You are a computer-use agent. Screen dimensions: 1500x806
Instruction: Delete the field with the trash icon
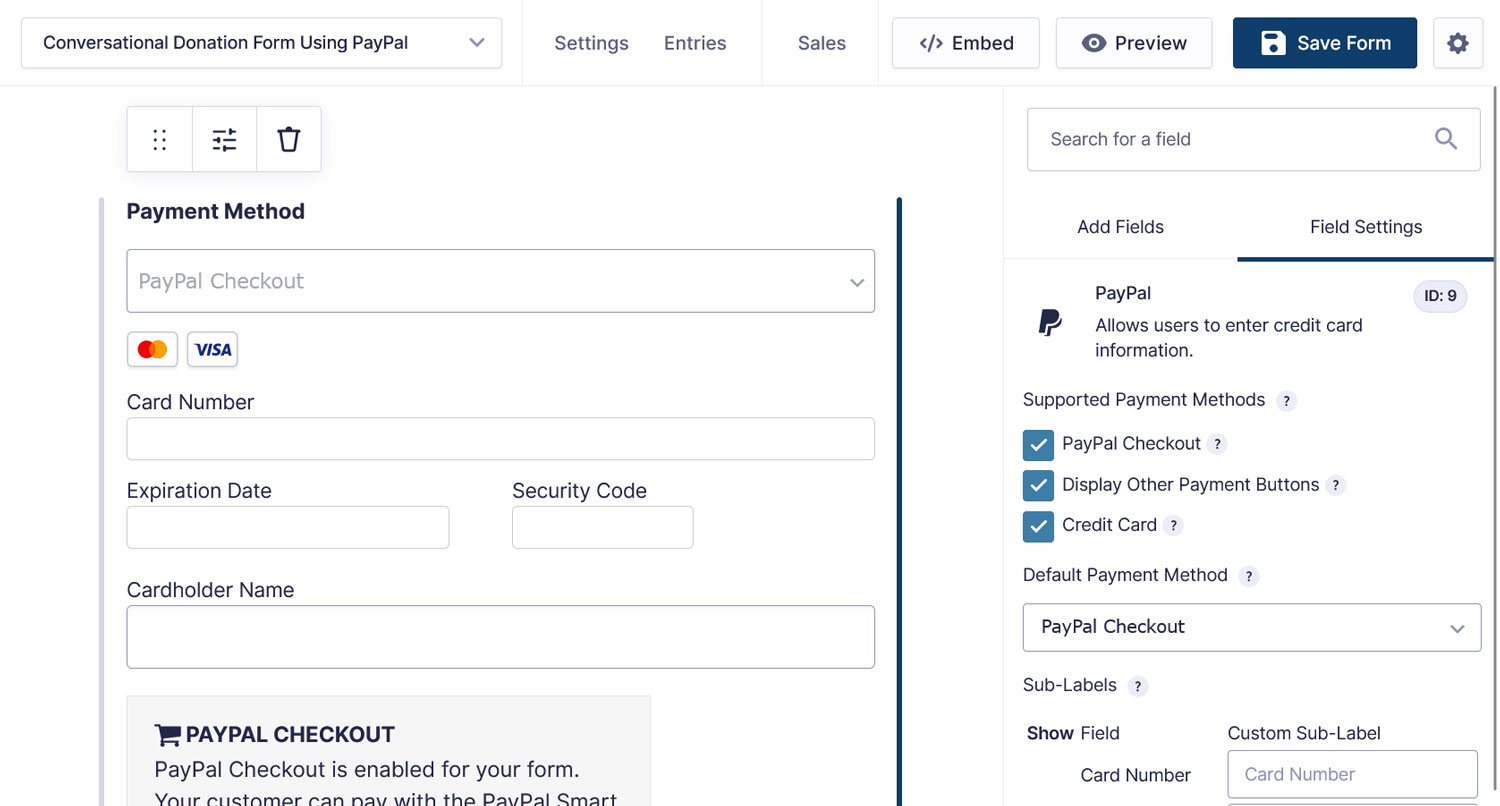(x=289, y=139)
